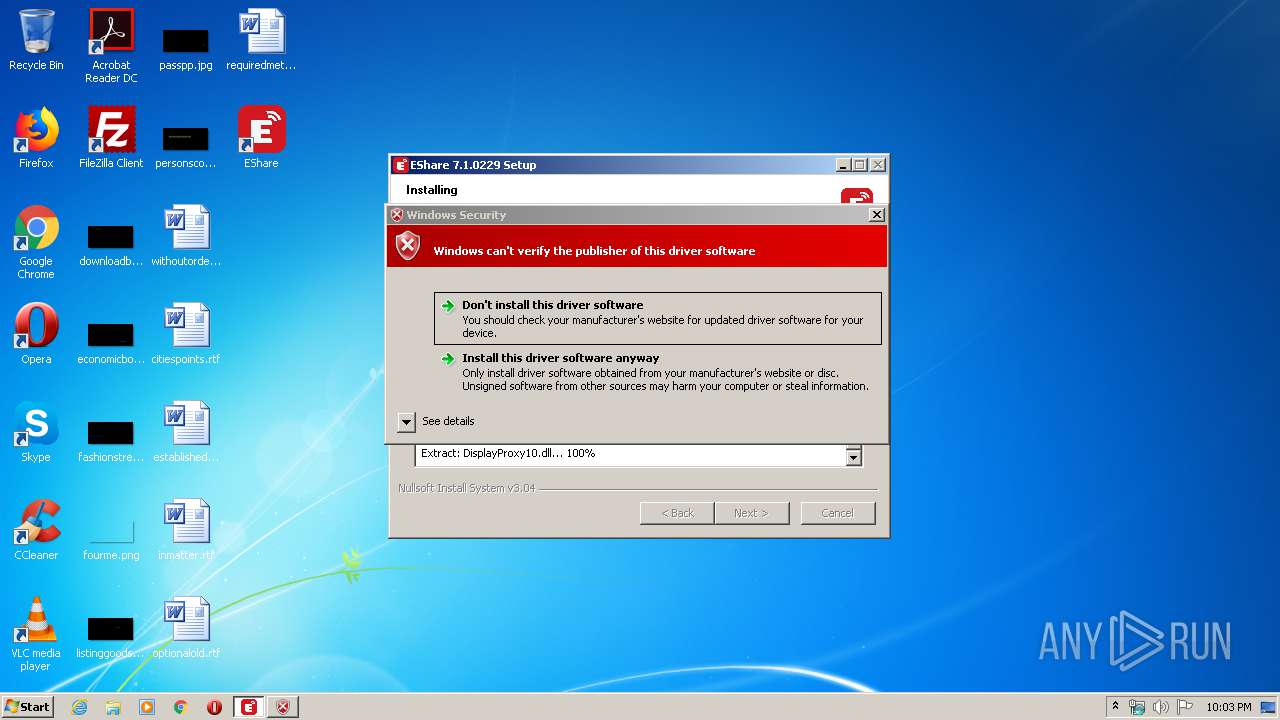Screen dimensions: 1280x720
Task: Select the withoutorde Word document
Action: [186, 236]
